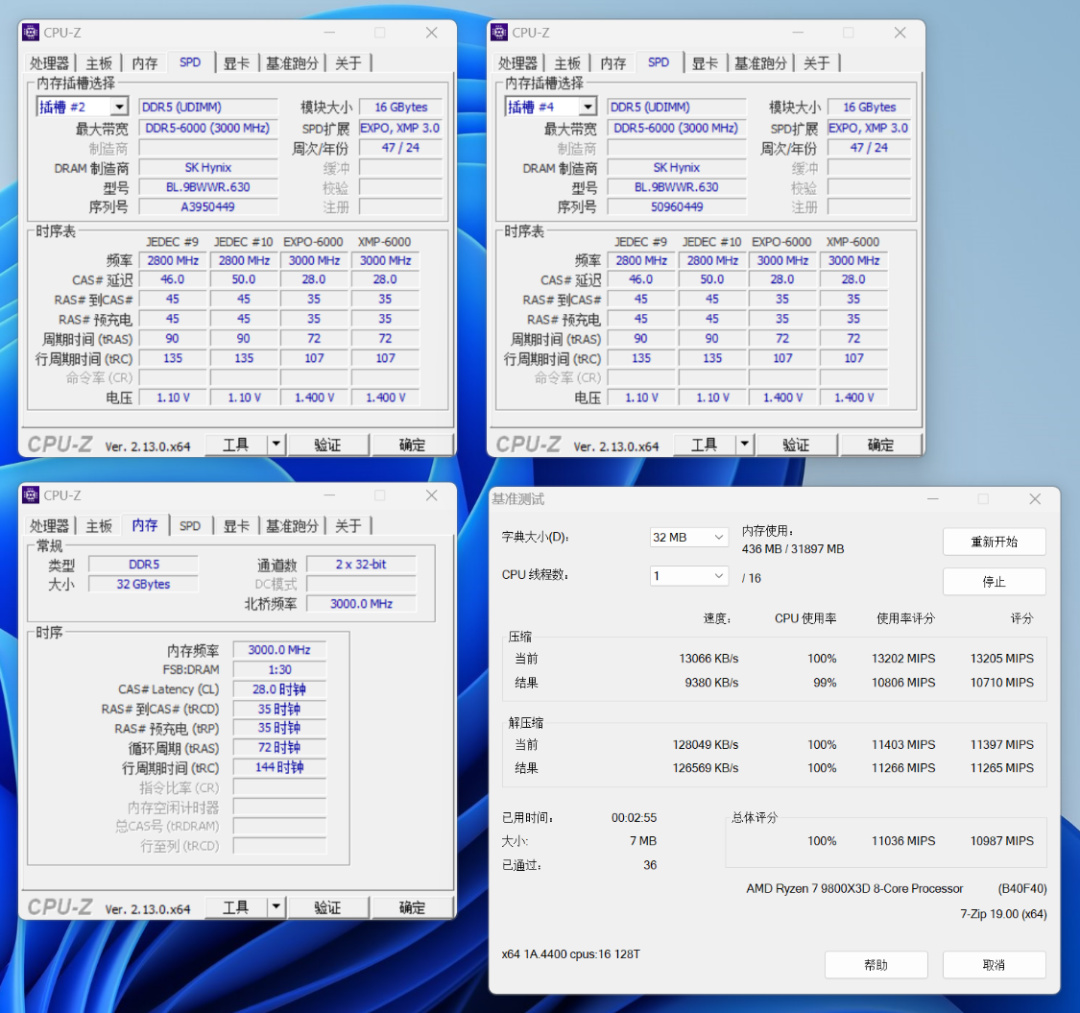
Task: Click 停止 button in benchmark window
Action: pyautogui.click(x=994, y=581)
